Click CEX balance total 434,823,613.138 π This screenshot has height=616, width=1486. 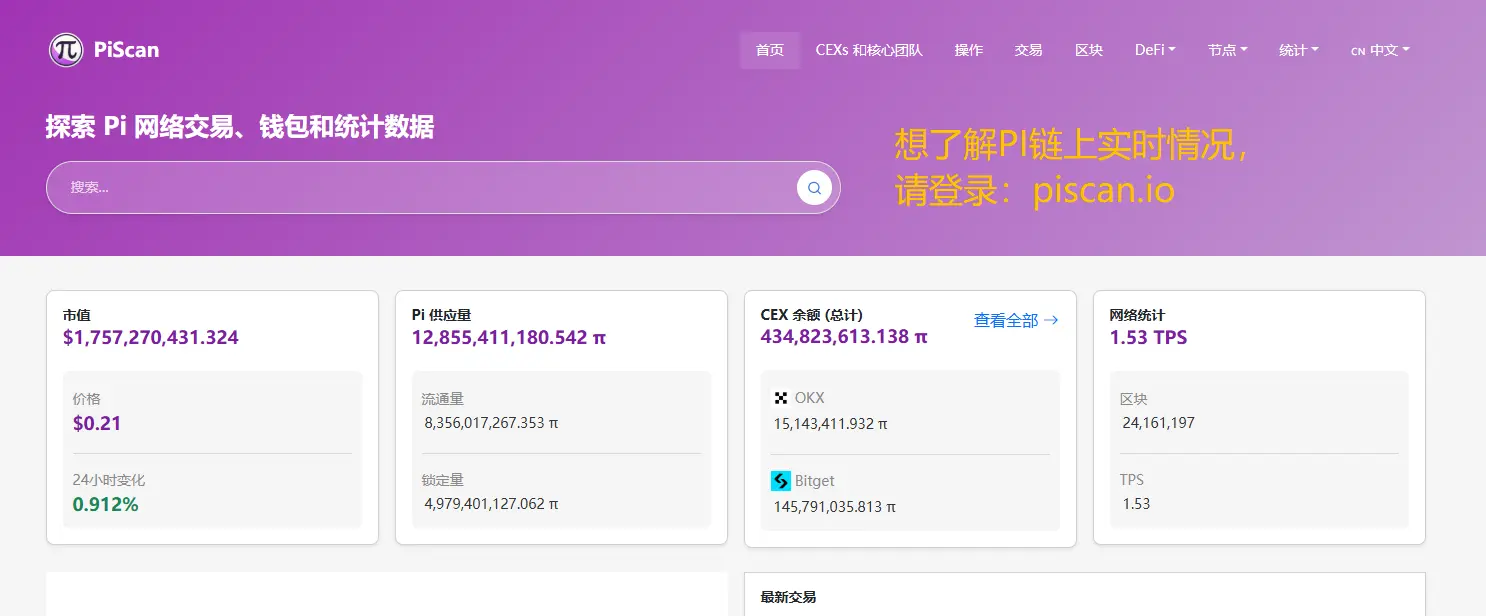pyautogui.click(x=844, y=337)
